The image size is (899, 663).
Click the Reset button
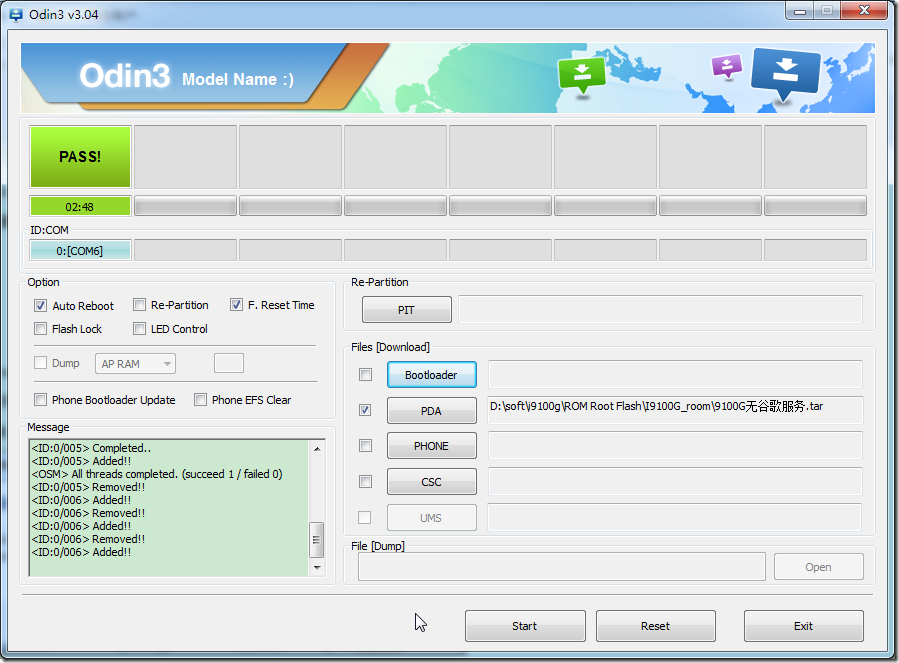655,626
